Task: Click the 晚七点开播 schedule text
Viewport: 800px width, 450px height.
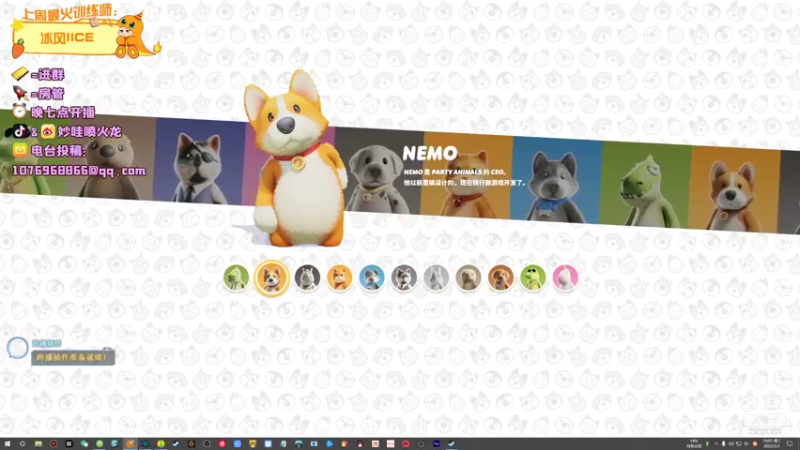Action: coord(63,112)
